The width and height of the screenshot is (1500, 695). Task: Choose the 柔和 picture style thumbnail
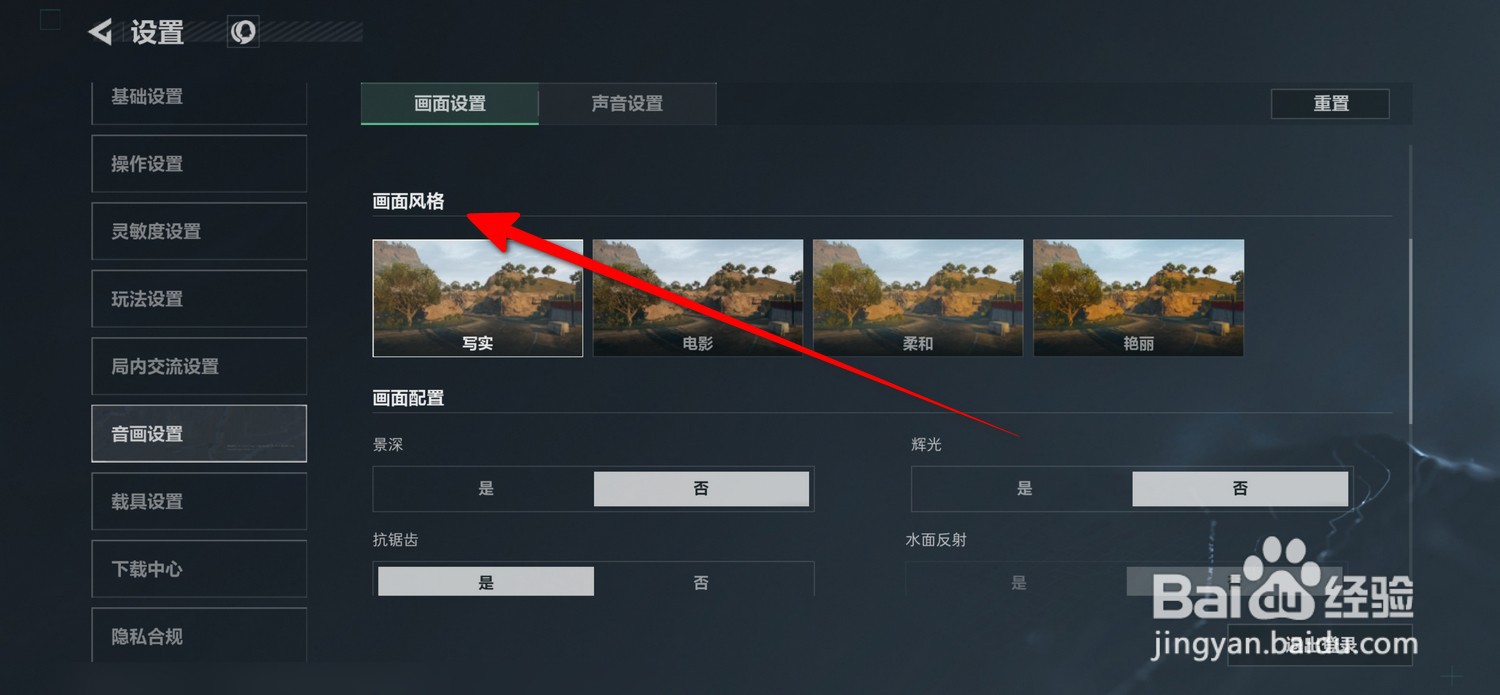[x=918, y=298]
